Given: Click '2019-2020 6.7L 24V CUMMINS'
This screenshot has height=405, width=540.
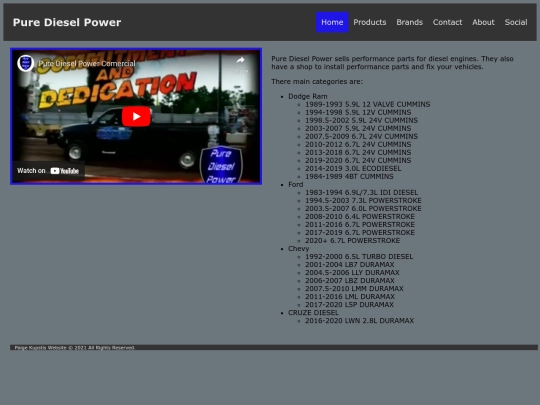Looking at the screenshot, I should 358,160.
